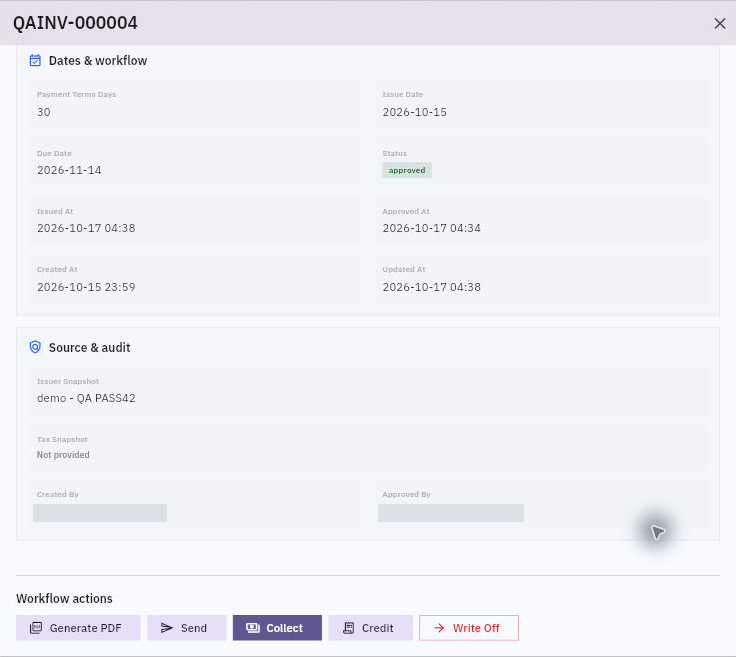
Task: Click the Payment Terms Days label
Action: click(x=77, y=94)
